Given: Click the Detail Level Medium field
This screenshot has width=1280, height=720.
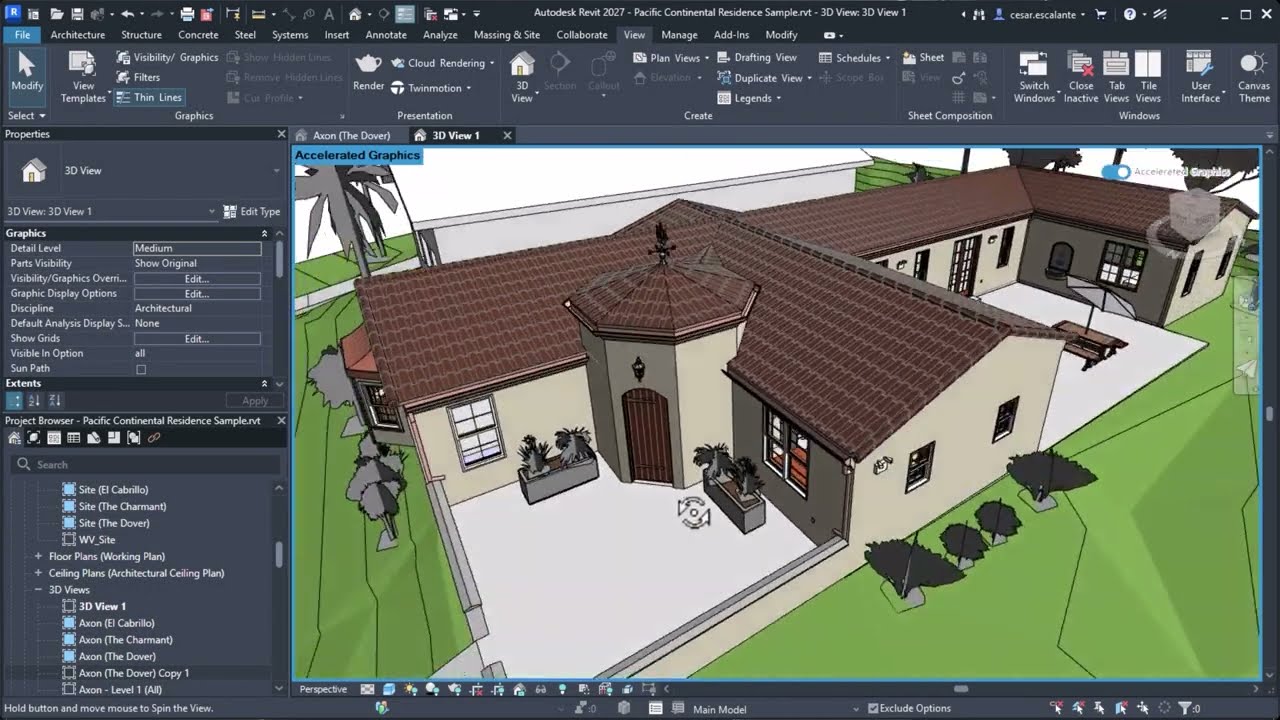Looking at the screenshot, I should 197,248.
